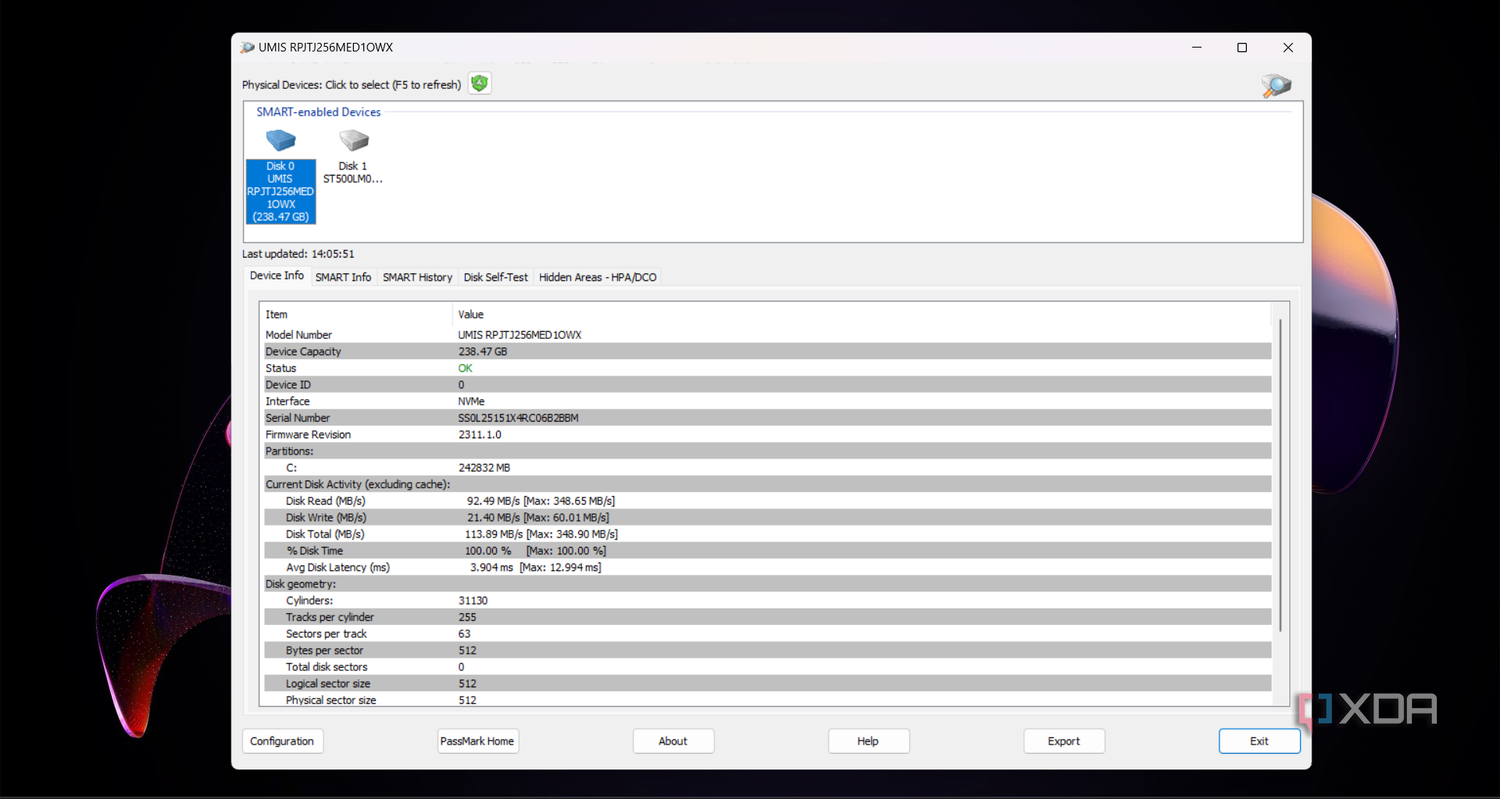Switch to the Device Info tab

277,276
